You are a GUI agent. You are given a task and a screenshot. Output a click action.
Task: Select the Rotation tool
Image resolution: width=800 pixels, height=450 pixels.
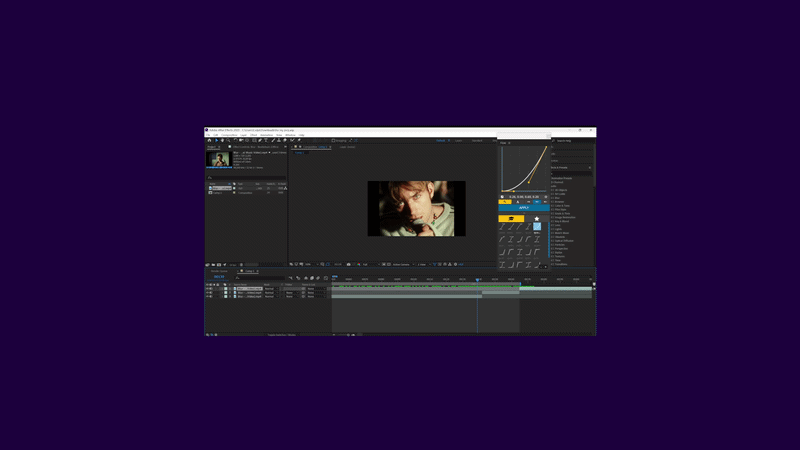235,140
